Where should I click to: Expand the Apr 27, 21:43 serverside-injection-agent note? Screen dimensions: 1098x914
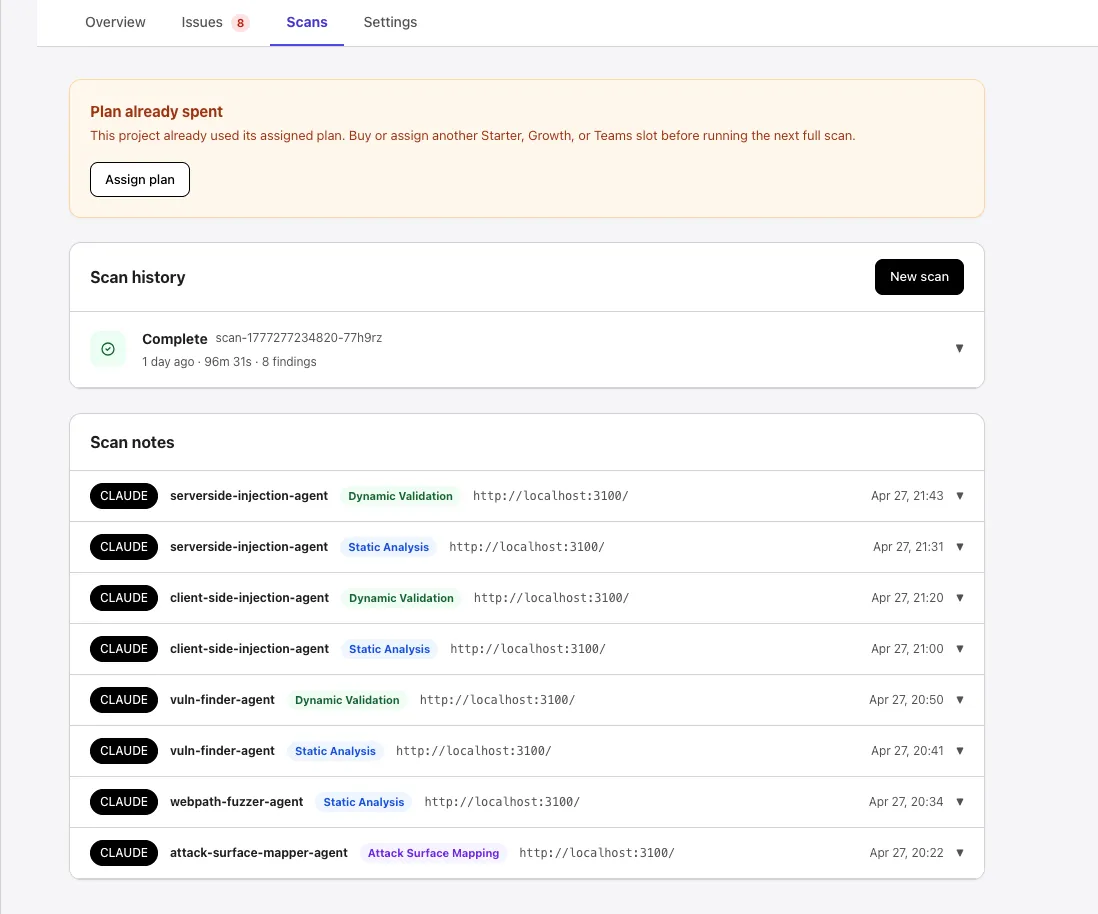click(959, 496)
